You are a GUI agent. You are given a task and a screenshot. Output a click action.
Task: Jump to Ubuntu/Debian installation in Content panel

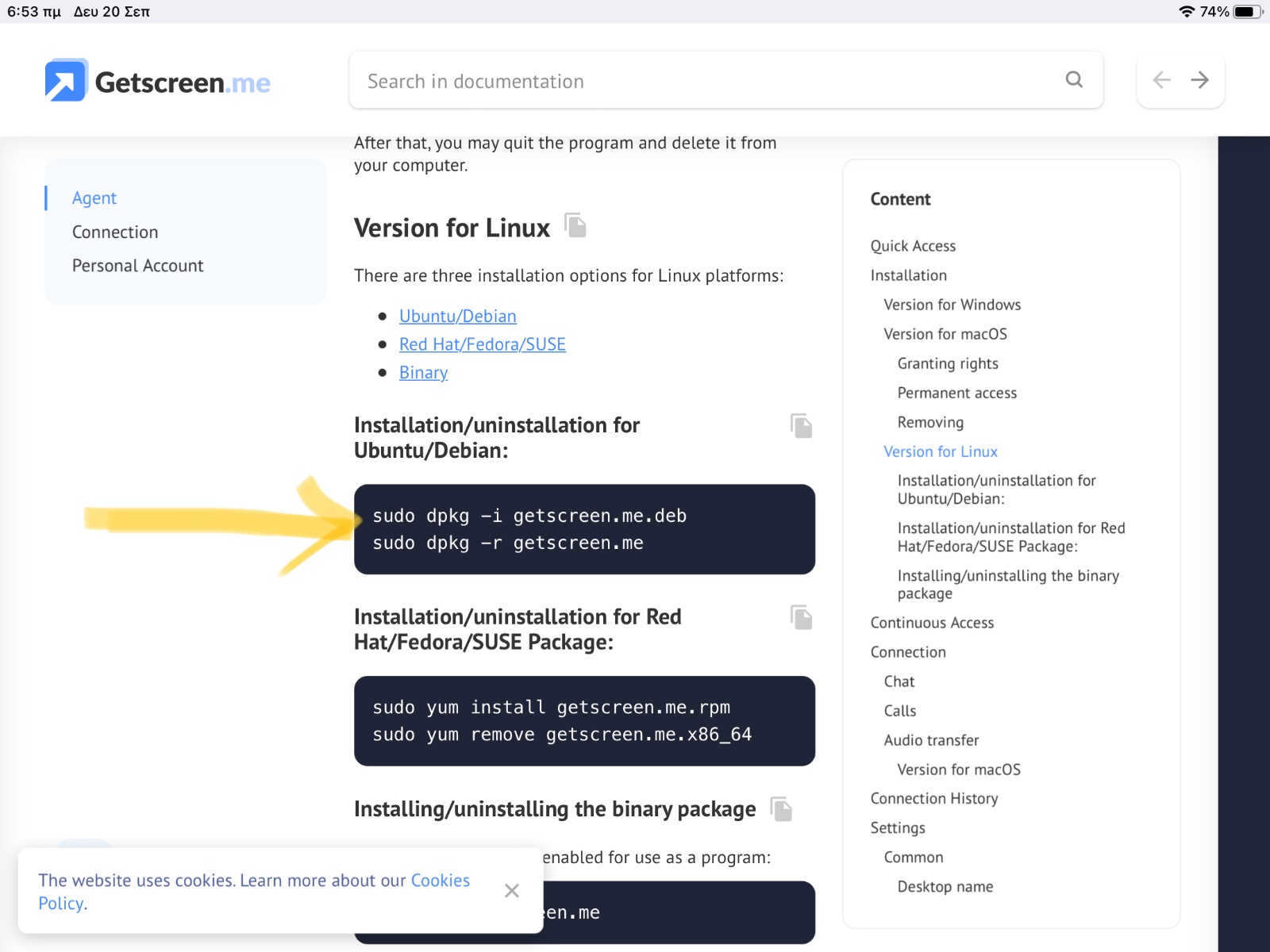point(996,489)
